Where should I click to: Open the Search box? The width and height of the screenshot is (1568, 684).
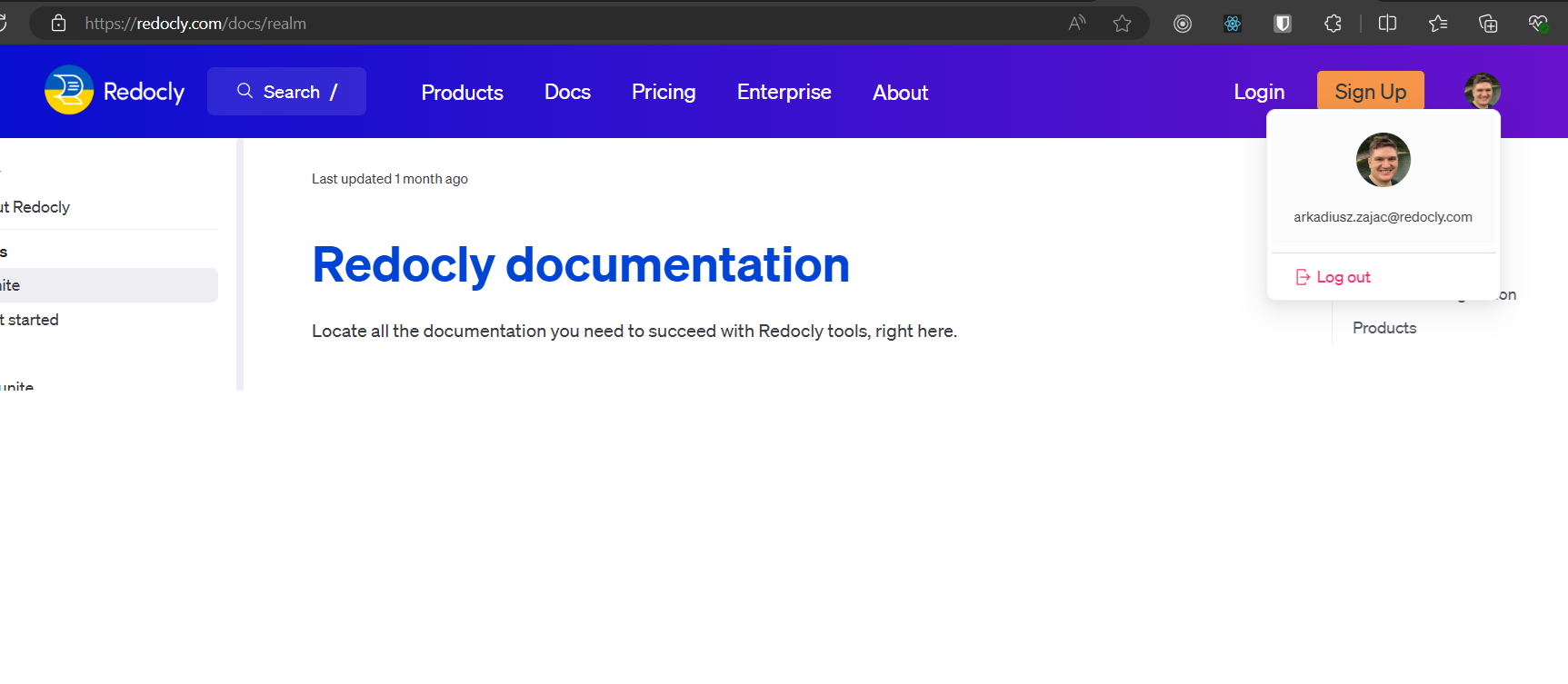click(286, 91)
